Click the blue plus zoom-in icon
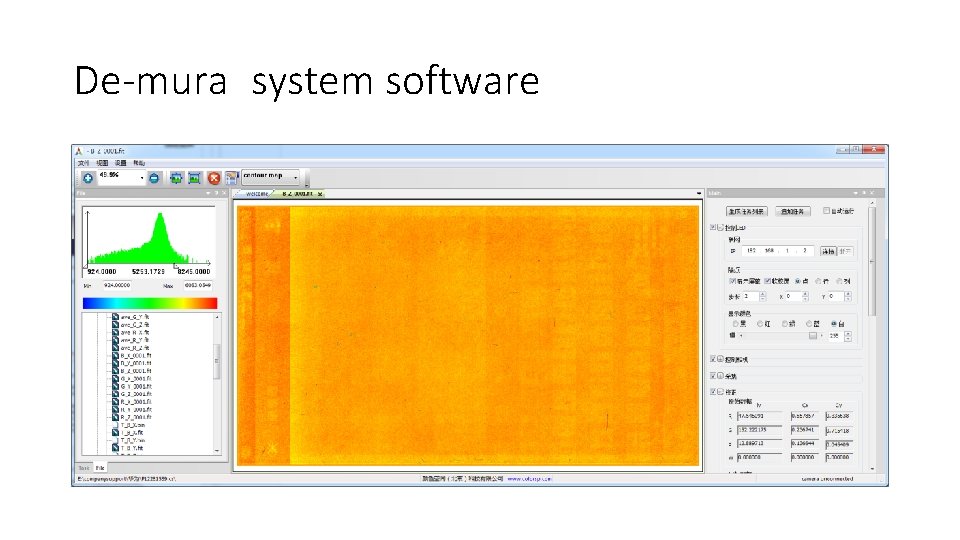960x540 pixels. [x=88, y=178]
